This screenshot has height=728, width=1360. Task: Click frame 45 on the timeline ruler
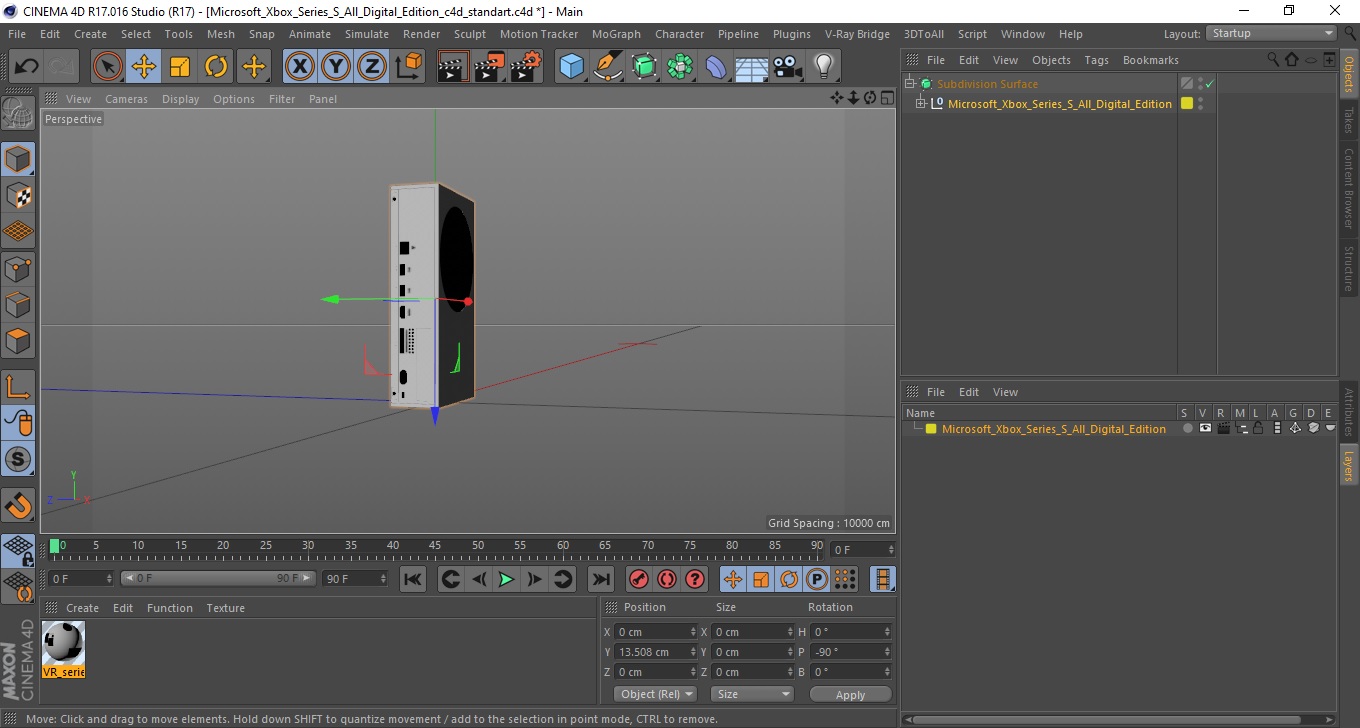(435, 547)
